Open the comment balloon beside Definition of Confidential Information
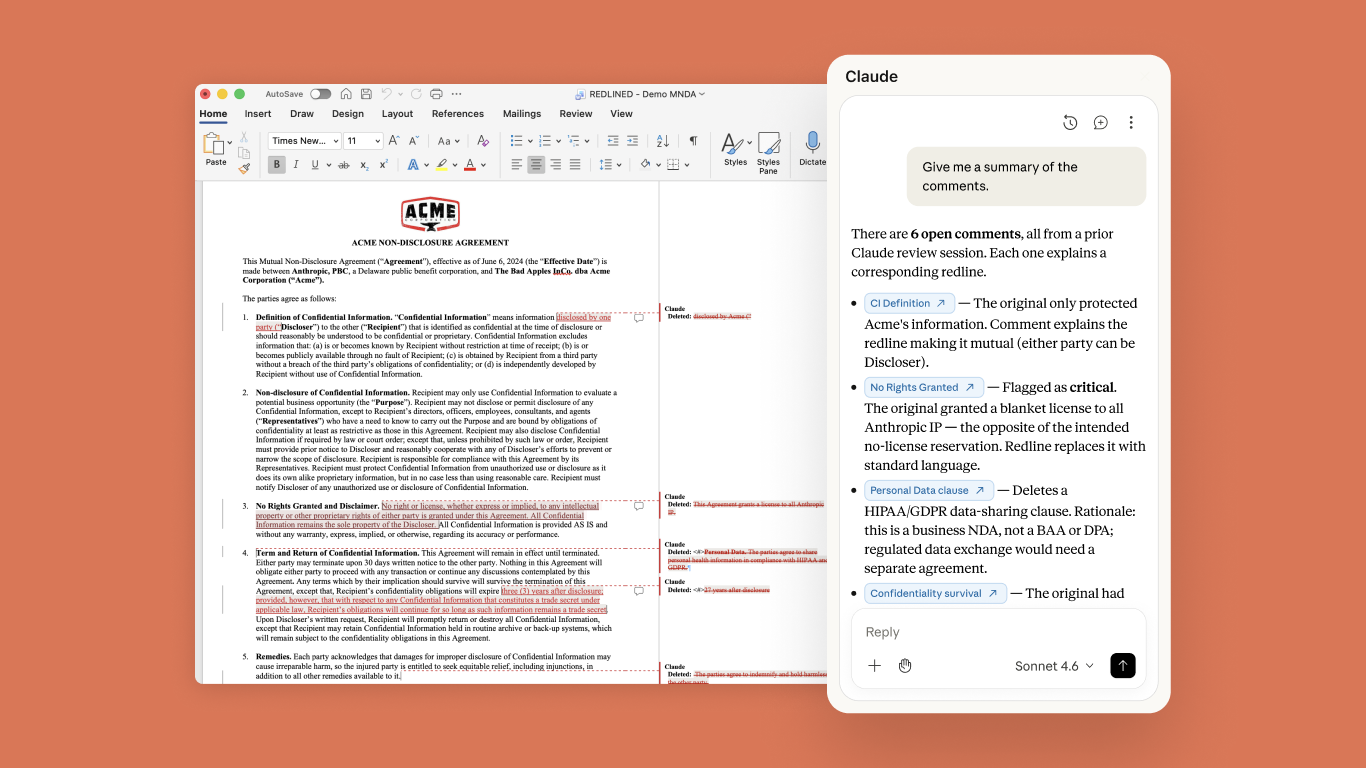The height and width of the screenshot is (768, 1366). 639,318
